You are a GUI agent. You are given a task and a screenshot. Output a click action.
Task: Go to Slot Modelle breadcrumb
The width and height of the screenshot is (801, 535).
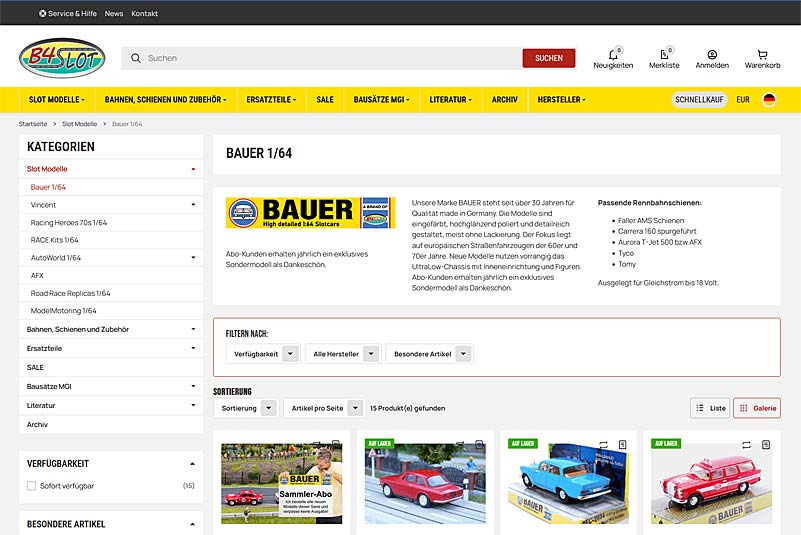(79, 124)
